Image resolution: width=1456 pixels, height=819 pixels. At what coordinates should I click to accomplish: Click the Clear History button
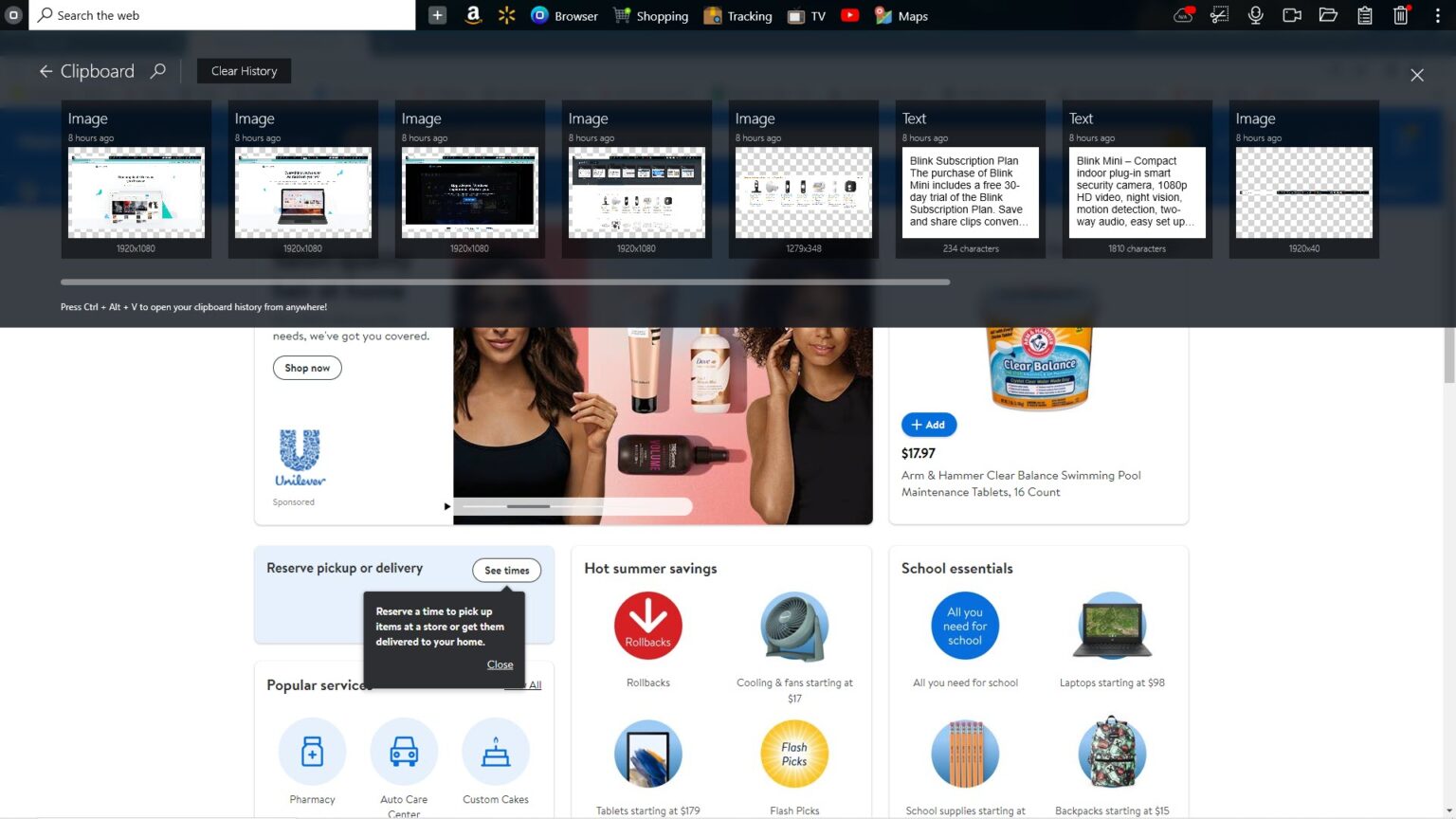point(244,71)
